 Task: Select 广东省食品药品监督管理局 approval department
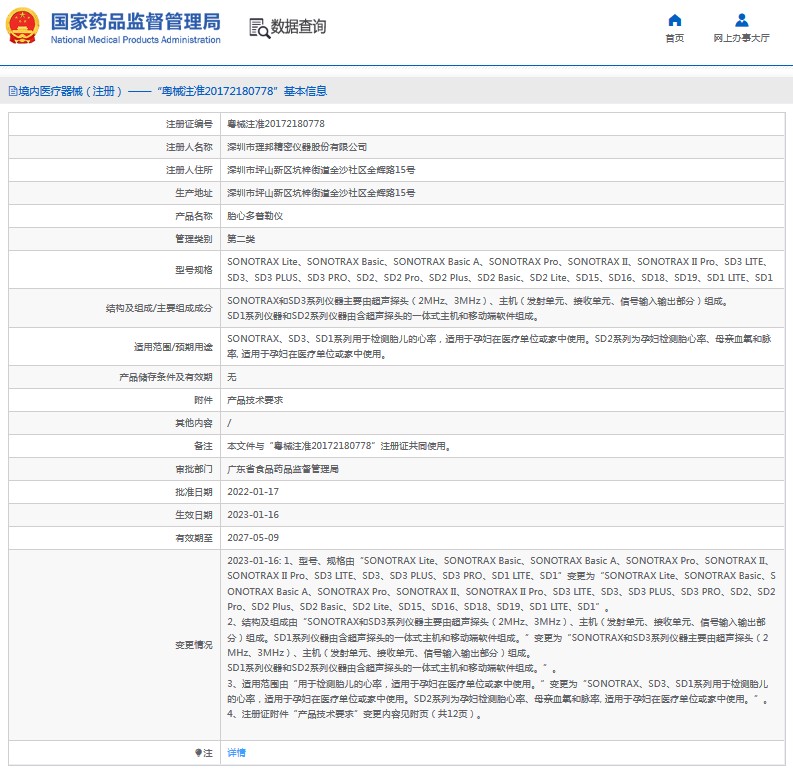coord(283,469)
